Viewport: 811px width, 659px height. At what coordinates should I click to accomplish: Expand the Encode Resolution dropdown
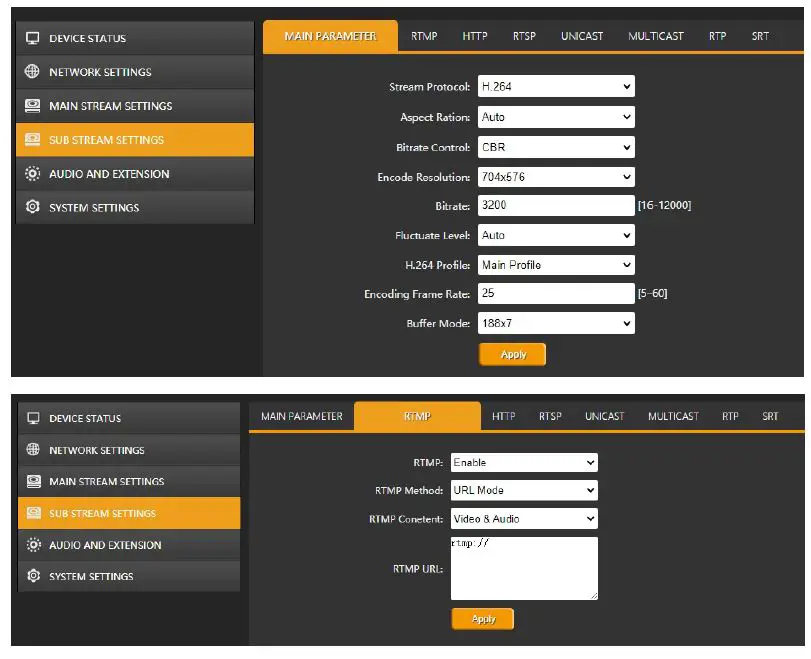click(555, 176)
